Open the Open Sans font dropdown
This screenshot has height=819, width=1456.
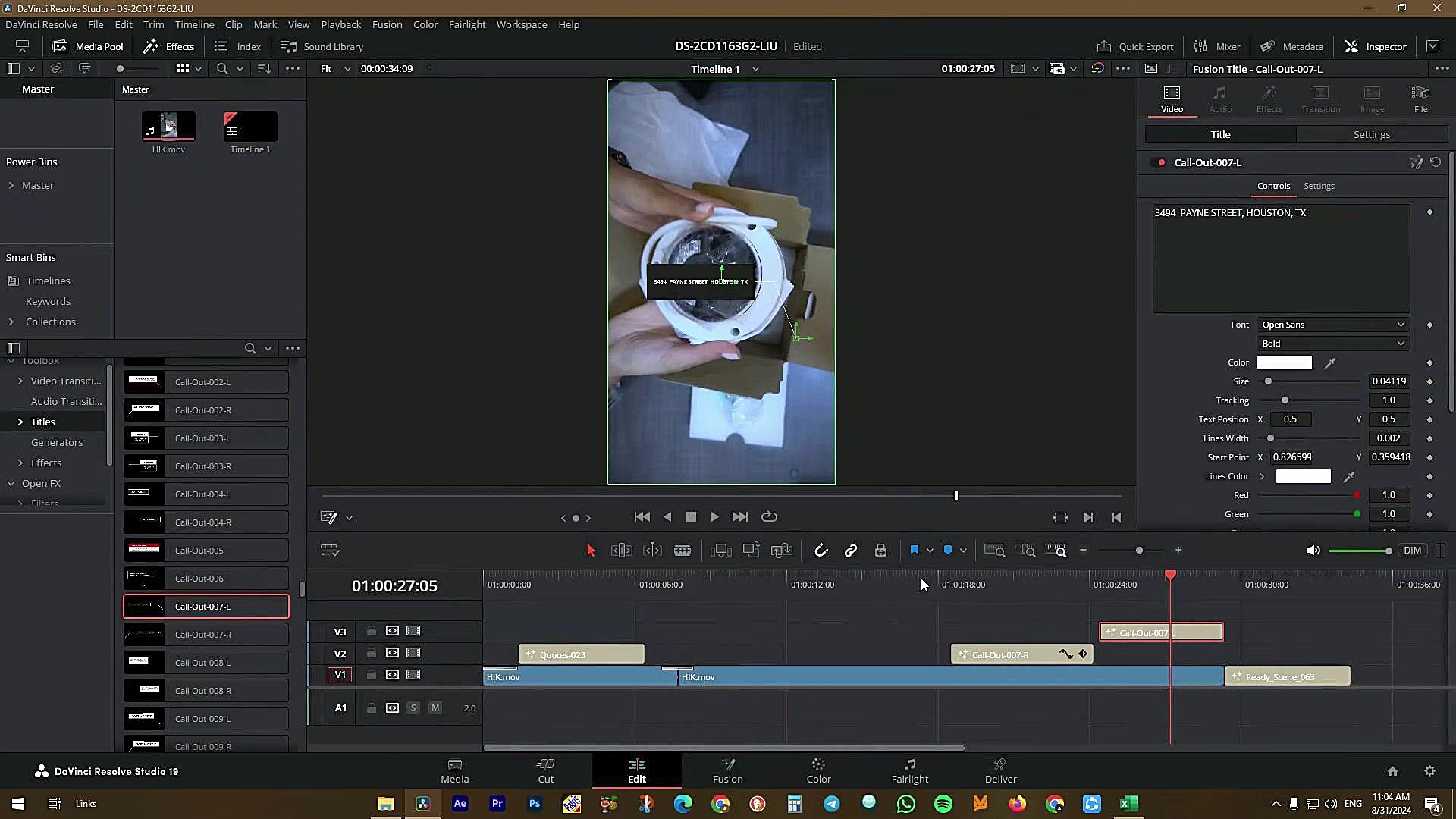[x=1332, y=325]
